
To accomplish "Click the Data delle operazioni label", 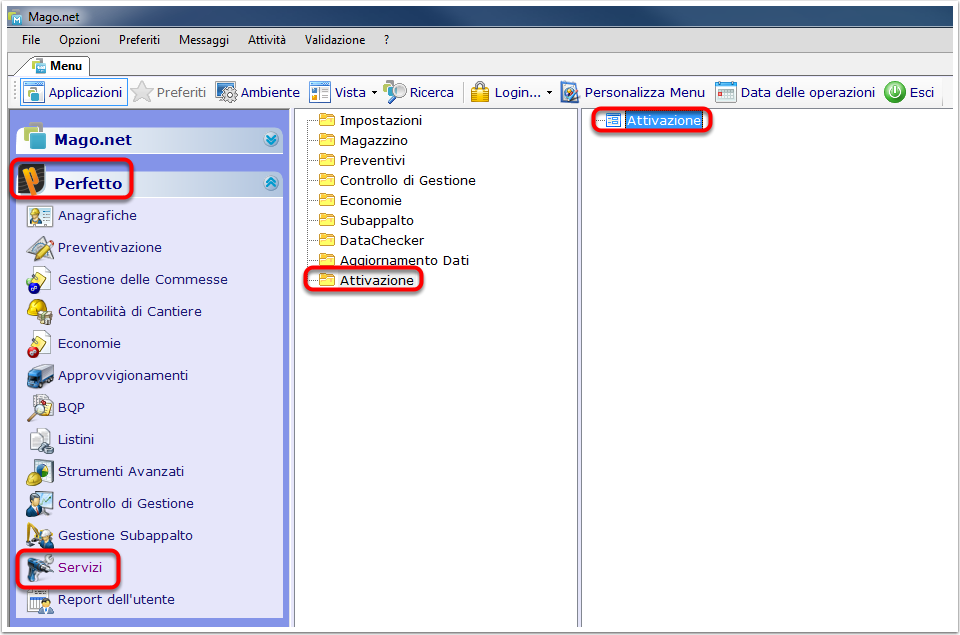I will point(808,92).
